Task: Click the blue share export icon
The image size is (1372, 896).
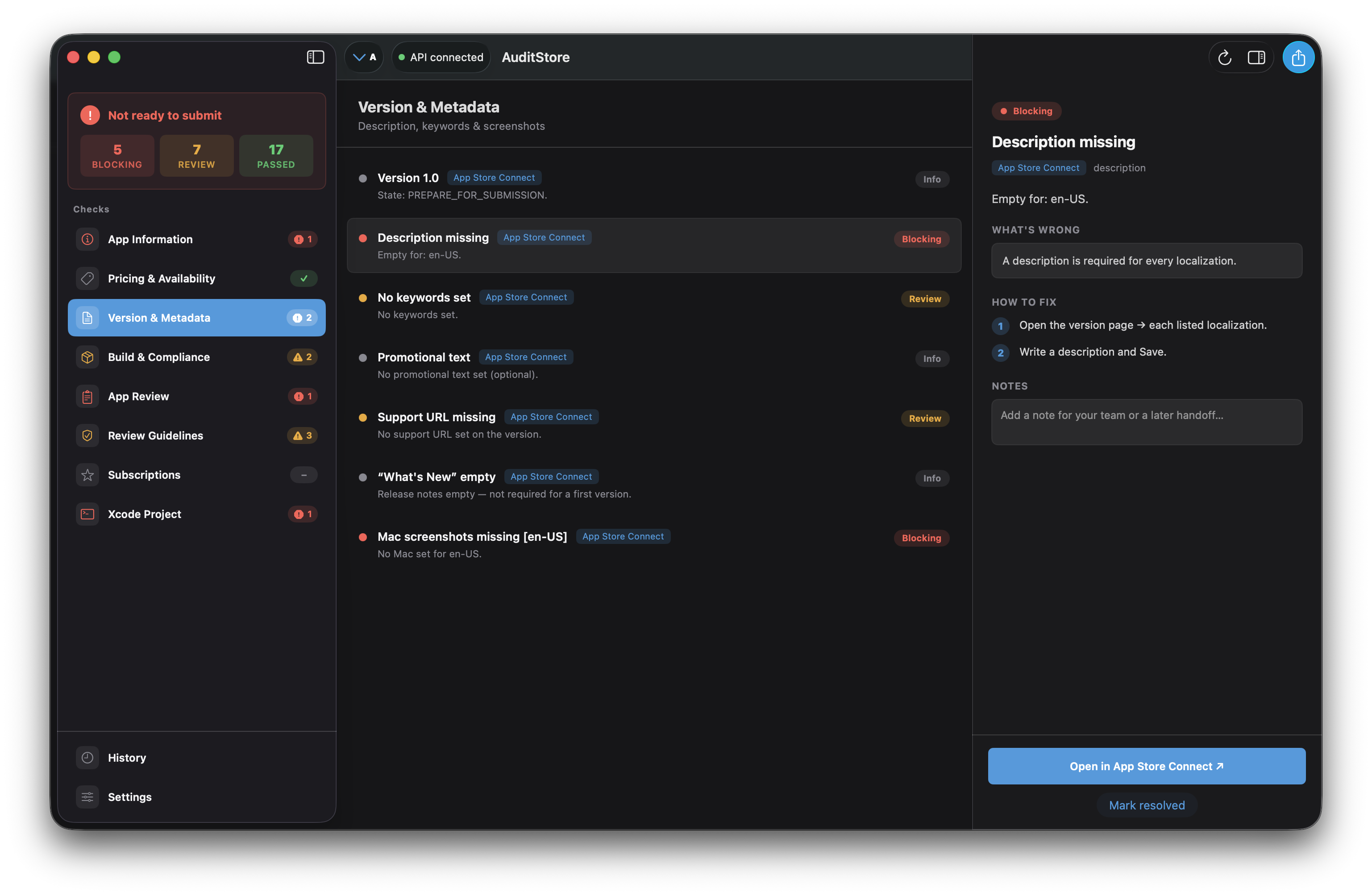Action: pos(1298,57)
